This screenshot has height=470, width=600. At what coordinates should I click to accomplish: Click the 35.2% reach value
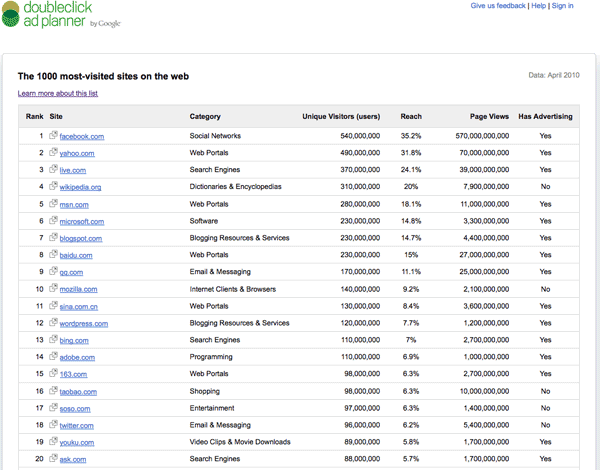(411, 135)
